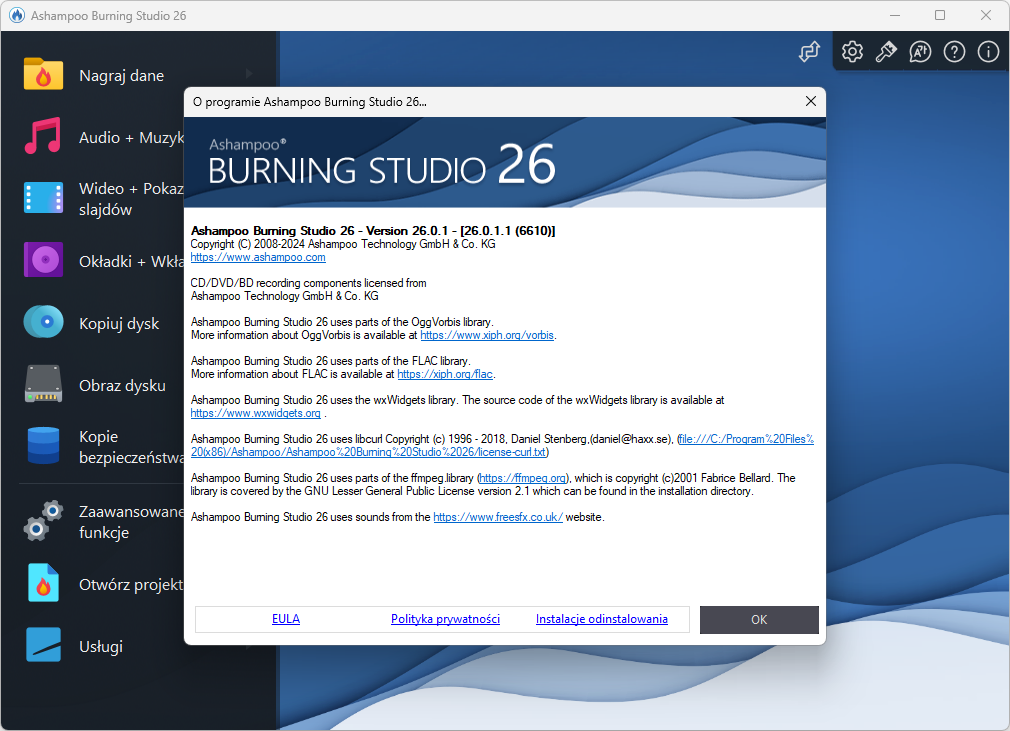The image size is (1010, 731).
Task: Click the version text line 26.0.1
Action: point(373,231)
